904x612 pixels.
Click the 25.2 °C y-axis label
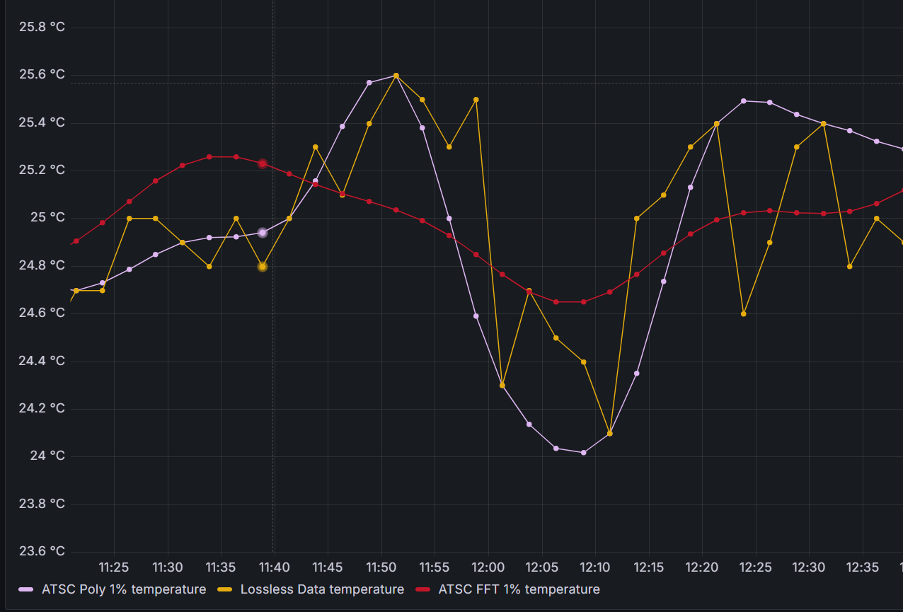42,169
